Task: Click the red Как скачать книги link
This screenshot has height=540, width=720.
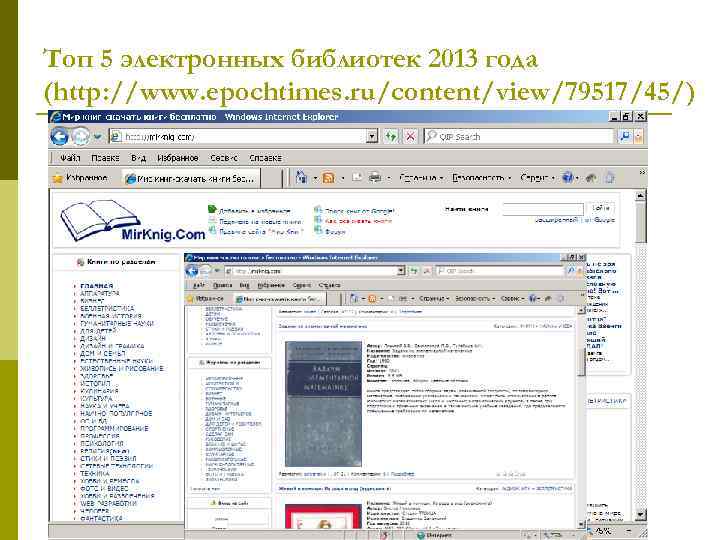Action: [358, 221]
